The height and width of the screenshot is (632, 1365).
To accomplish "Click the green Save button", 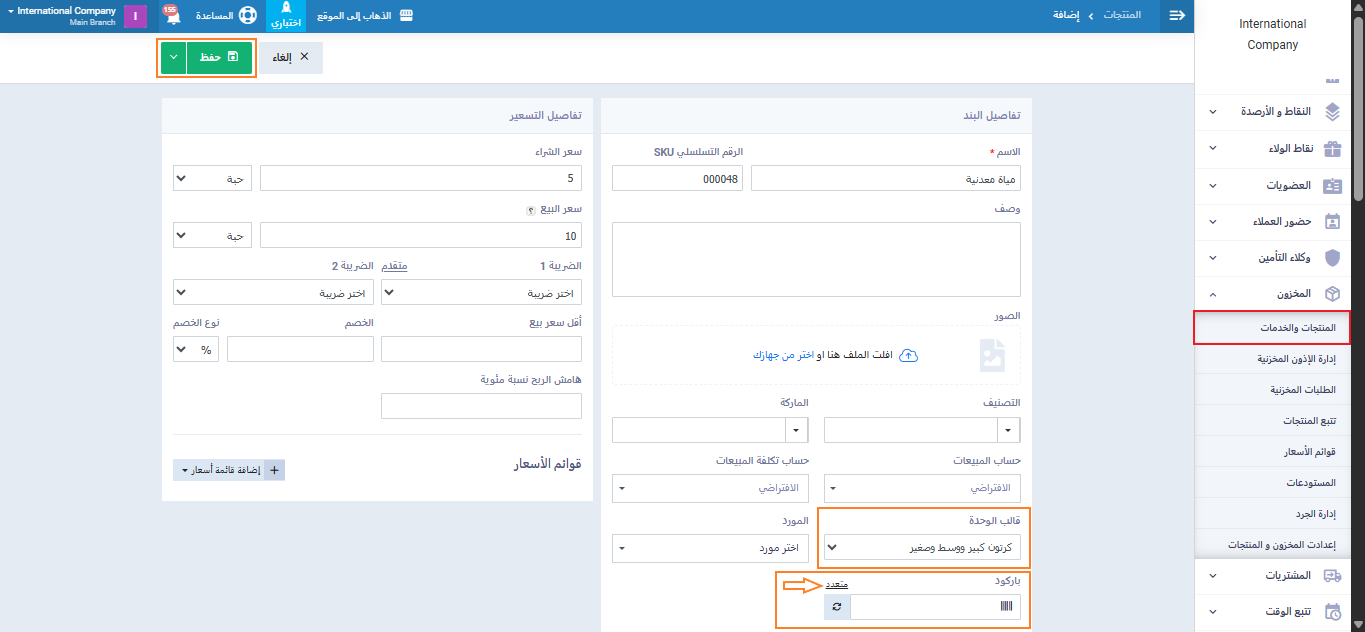I will click(219, 58).
